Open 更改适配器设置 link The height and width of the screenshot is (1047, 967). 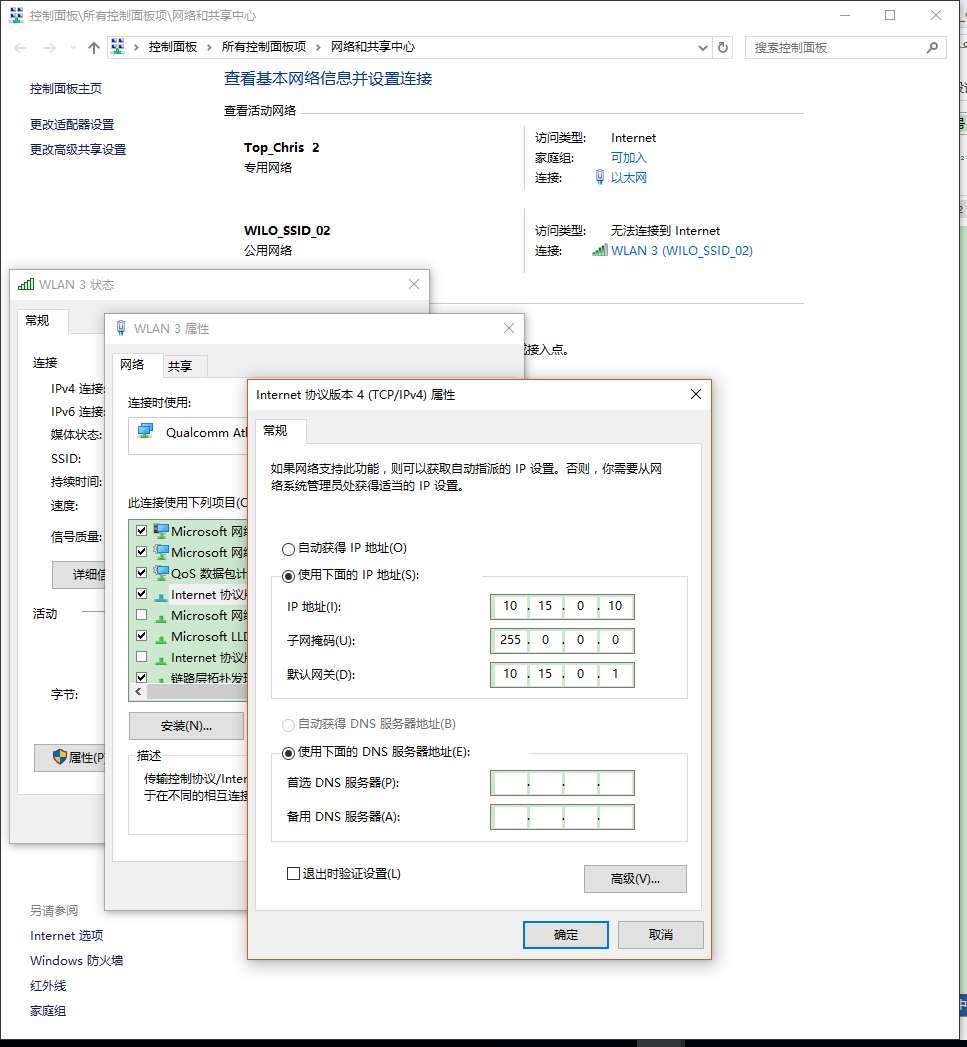click(72, 124)
